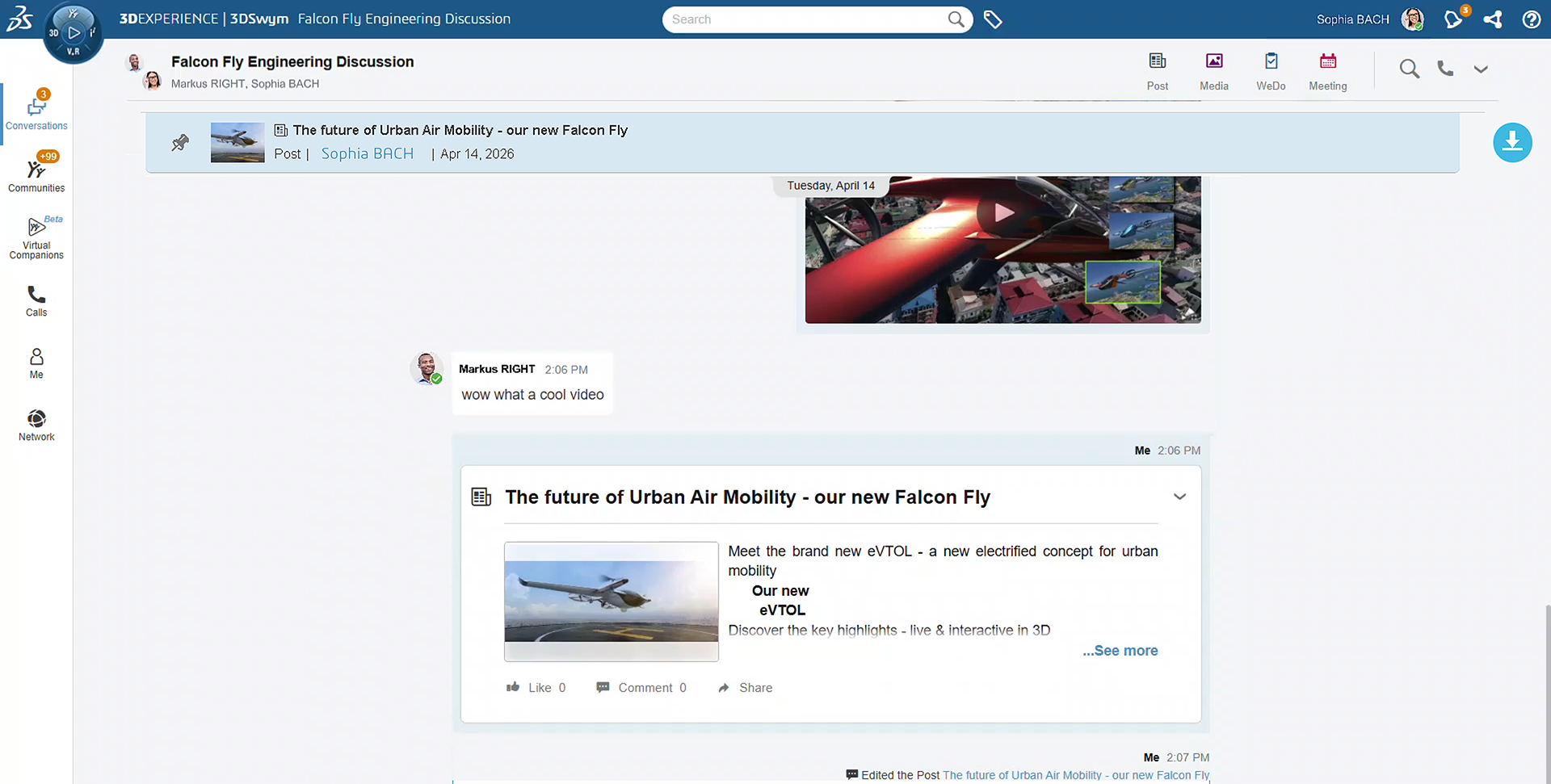Image resolution: width=1551 pixels, height=784 pixels.
Task: Open the Network sidebar icon
Action: coord(36,426)
